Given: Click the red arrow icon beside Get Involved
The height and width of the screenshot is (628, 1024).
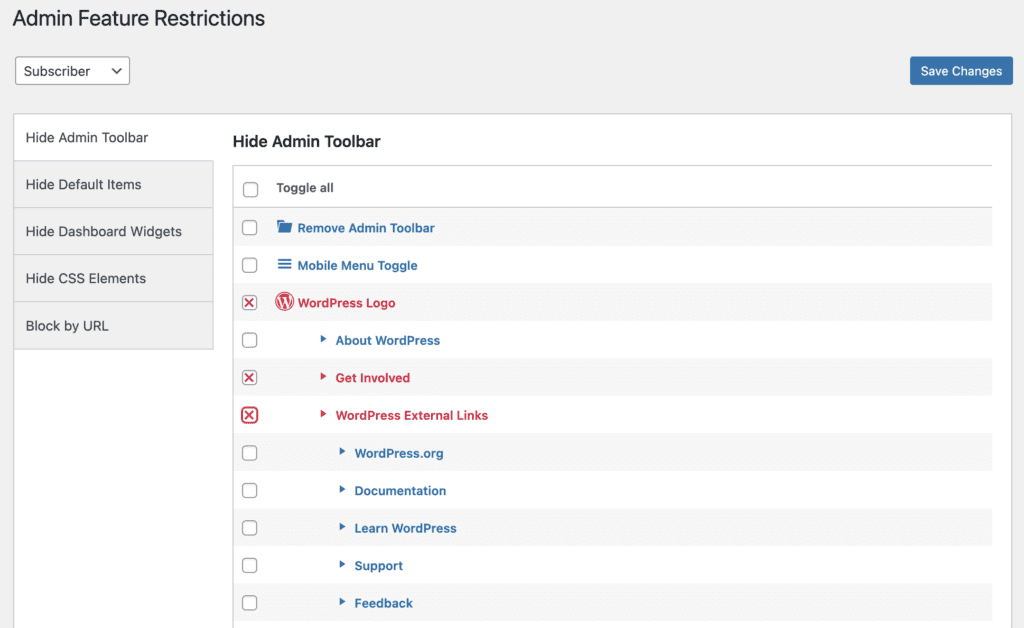Looking at the screenshot, I should pos(324,377).
